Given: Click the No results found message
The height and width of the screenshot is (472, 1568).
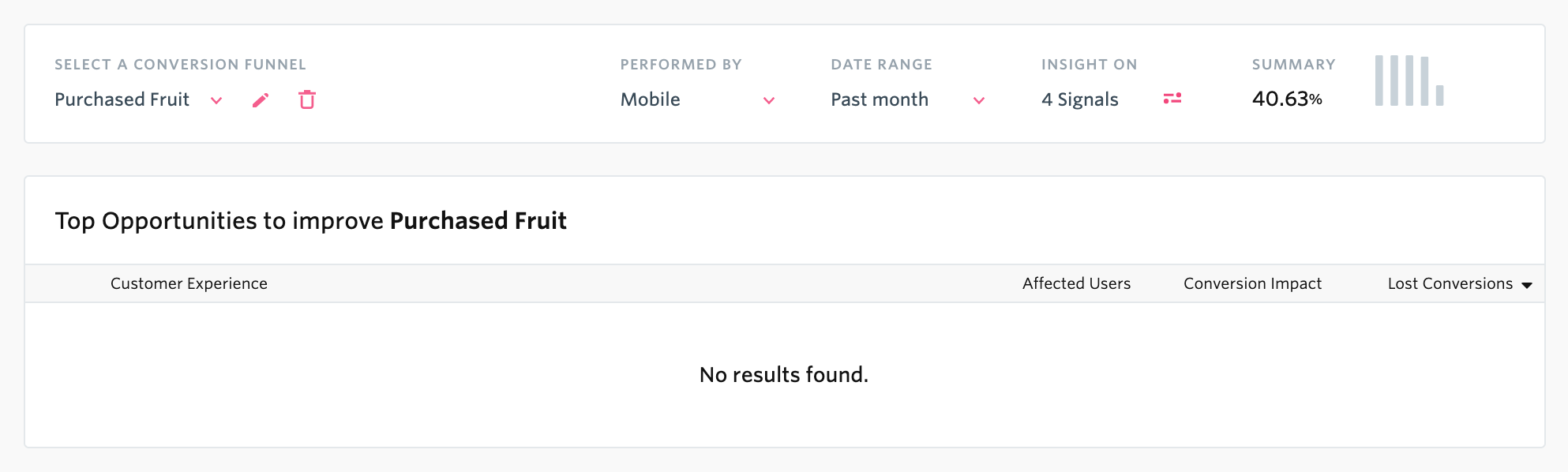Looking at the screenshot, I should (x=784, y=374).
